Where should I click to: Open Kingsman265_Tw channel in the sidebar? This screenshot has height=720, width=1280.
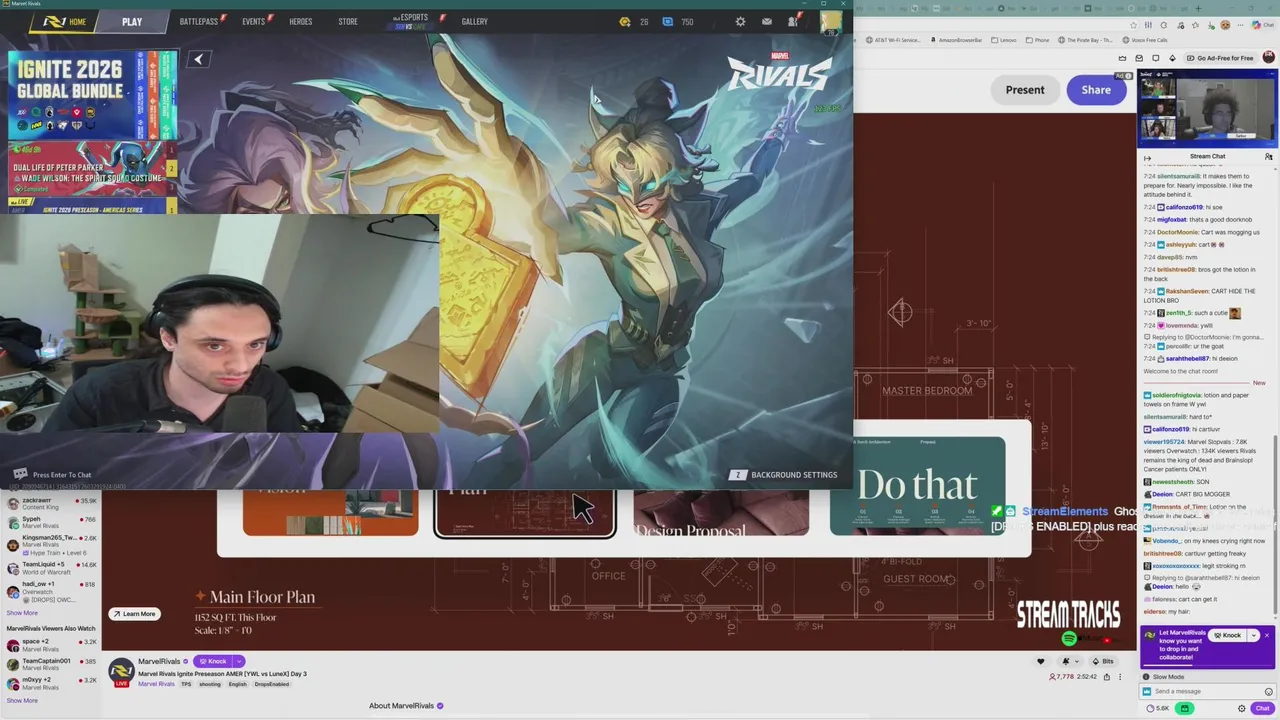click(x=52, y=544)
